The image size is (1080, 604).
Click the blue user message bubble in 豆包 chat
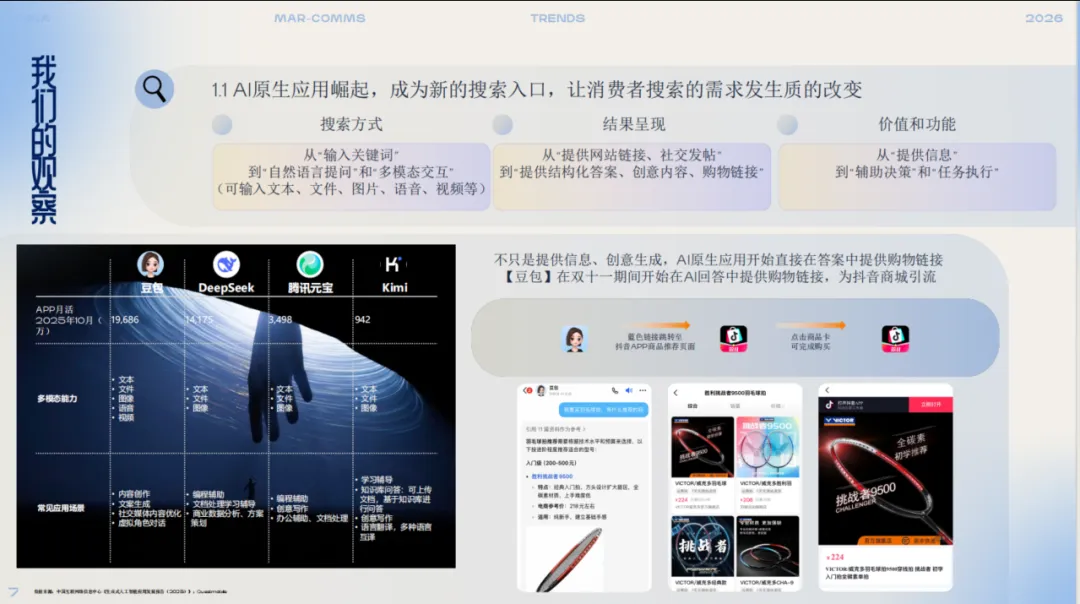click(x=603, y=410)
